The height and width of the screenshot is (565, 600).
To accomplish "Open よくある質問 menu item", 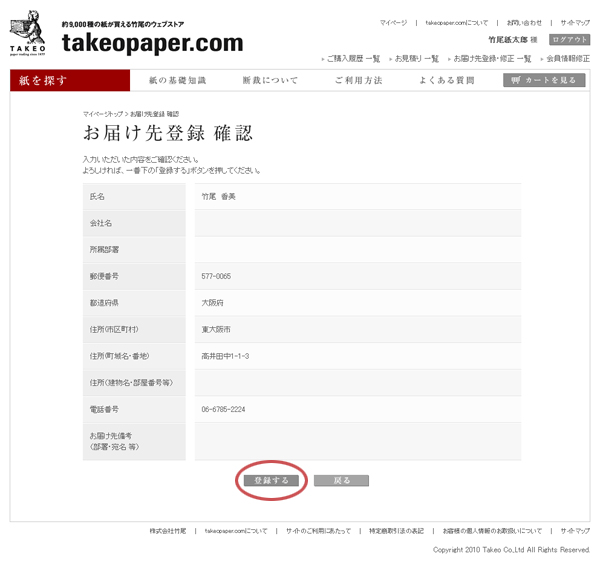I will (446, 80).
